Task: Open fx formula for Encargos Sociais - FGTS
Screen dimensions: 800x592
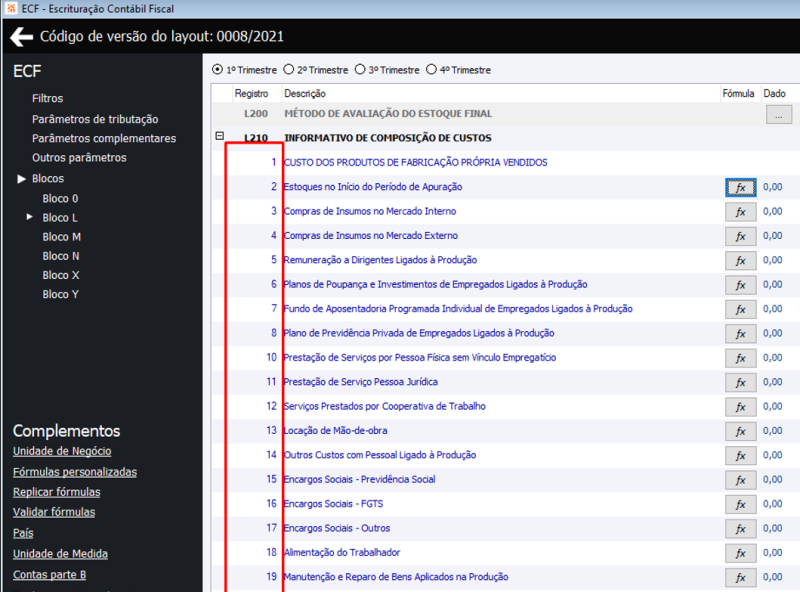Action: (740, 504)
